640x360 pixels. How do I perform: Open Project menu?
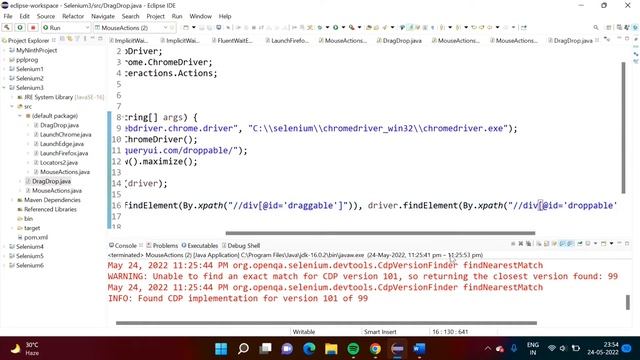pyautogui.click(x=156, y=16)
